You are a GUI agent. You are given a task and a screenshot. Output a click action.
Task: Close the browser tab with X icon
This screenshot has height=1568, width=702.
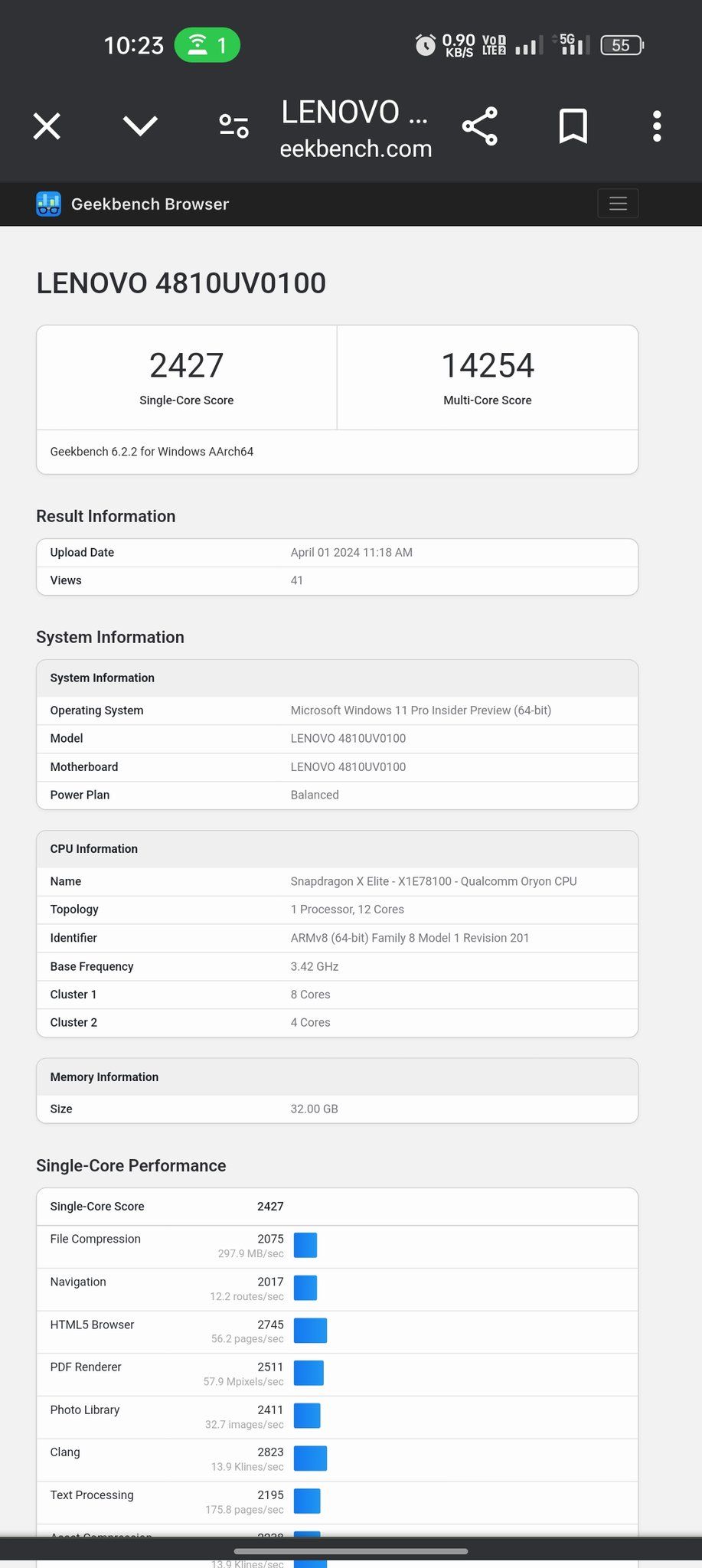(x=47, y=126)
